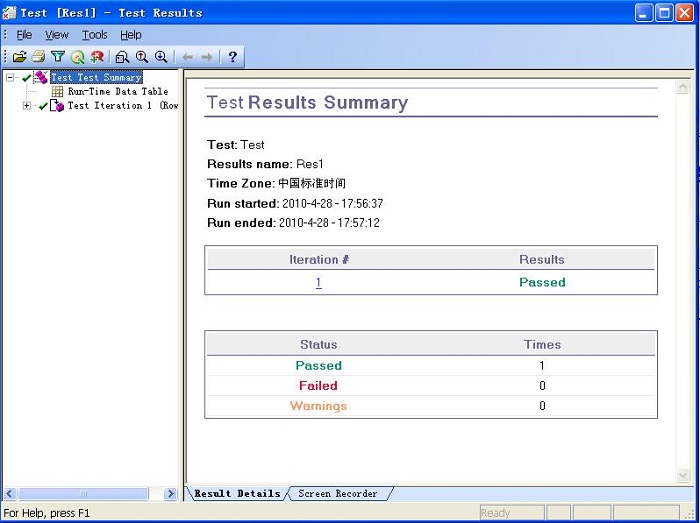Image resolution: width=700 pixels, height=523 pixels.
Task: Click the Iteration # column header
Action: click(x=319, y=260)
